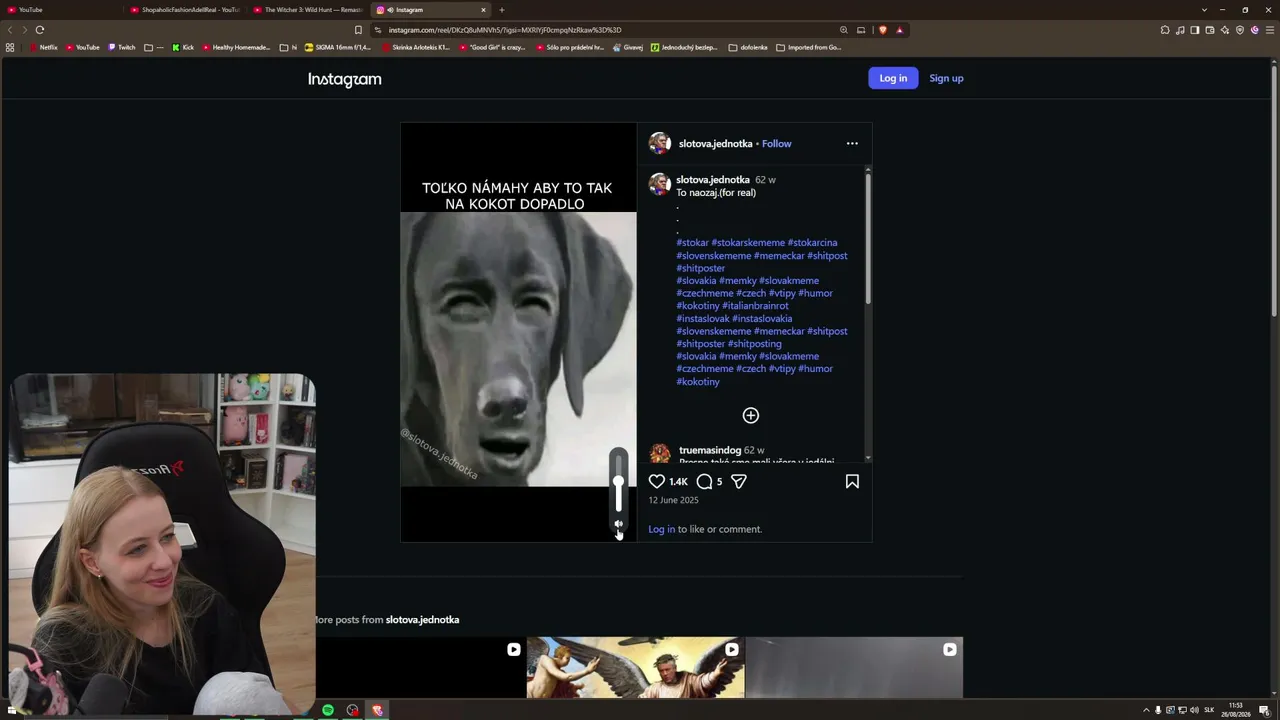Open the #instaslovak hashtag
This screenshot has width=1280, height=720.
(x=703, y=319)
